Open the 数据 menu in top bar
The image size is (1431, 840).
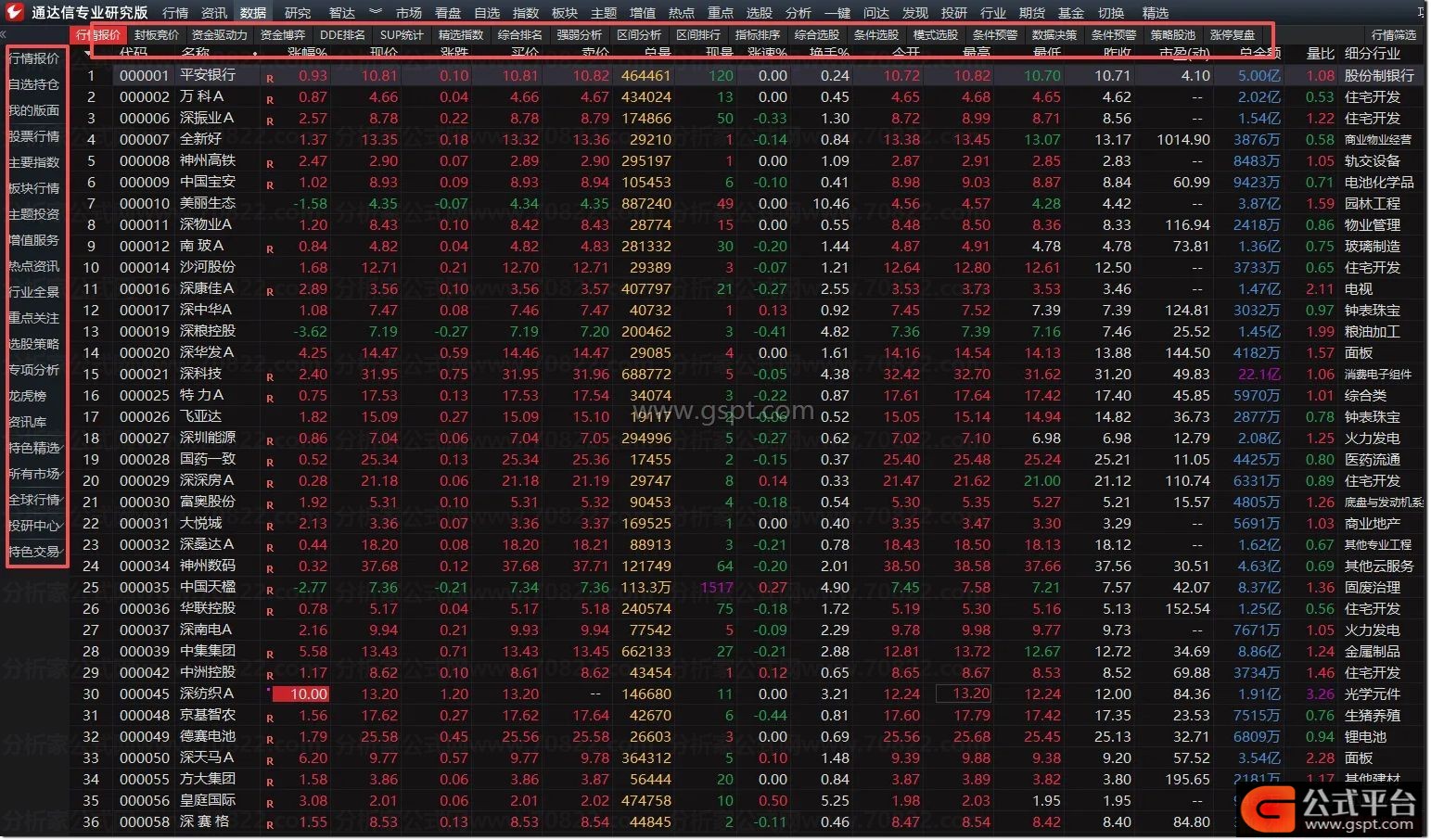[x=252, y=13]
